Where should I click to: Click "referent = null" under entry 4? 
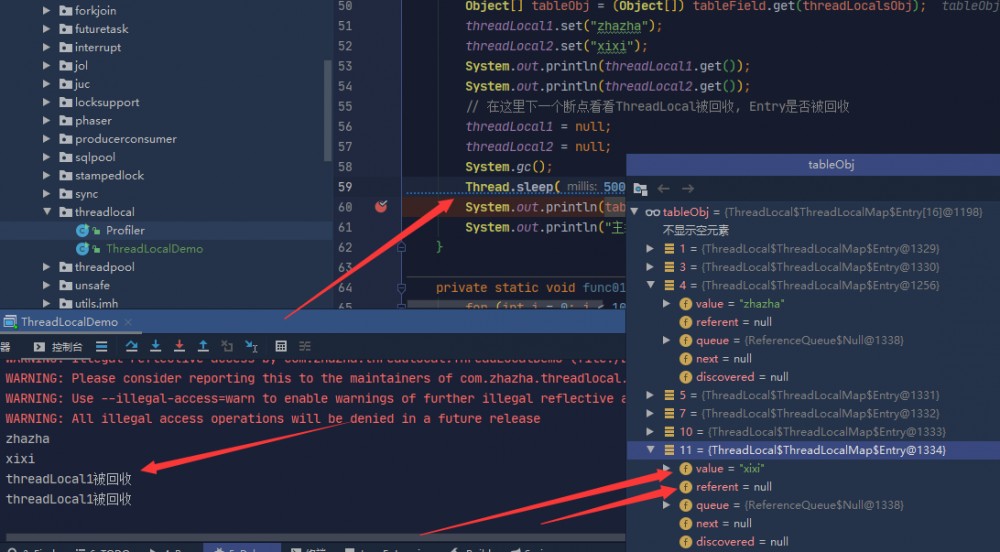tap(733, 323)
